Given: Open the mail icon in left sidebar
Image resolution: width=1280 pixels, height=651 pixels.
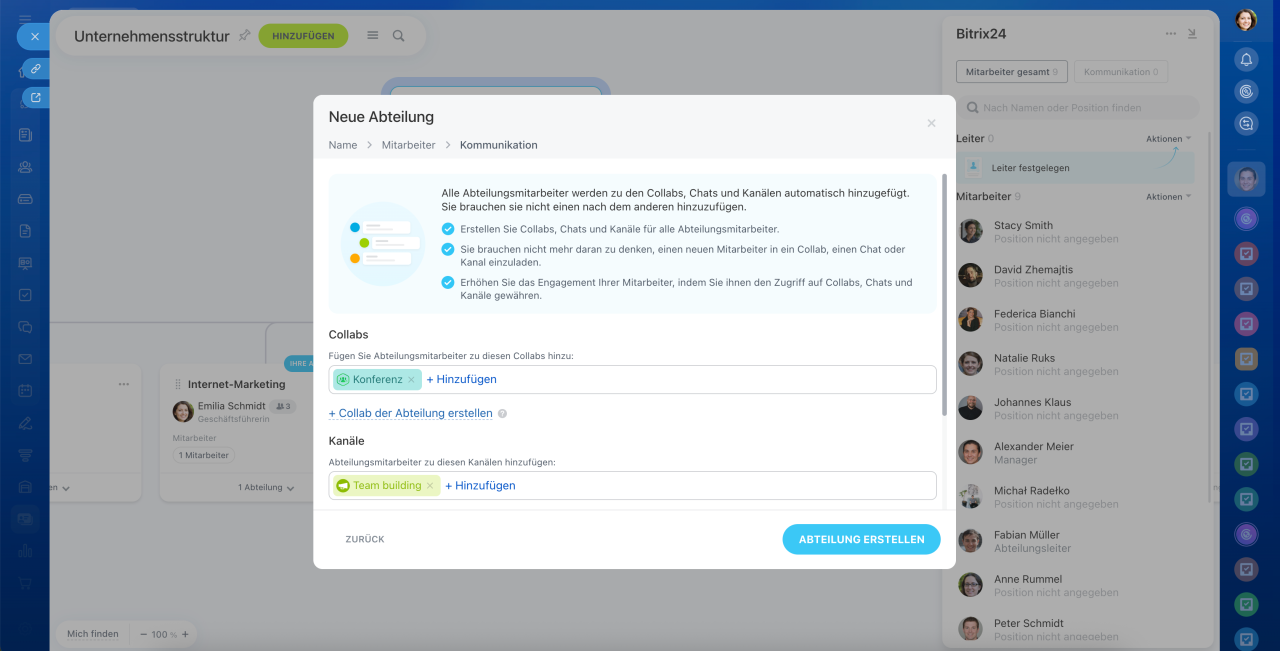Looking at the screenshot, I should pyautogui.click(x=25, y=359).
